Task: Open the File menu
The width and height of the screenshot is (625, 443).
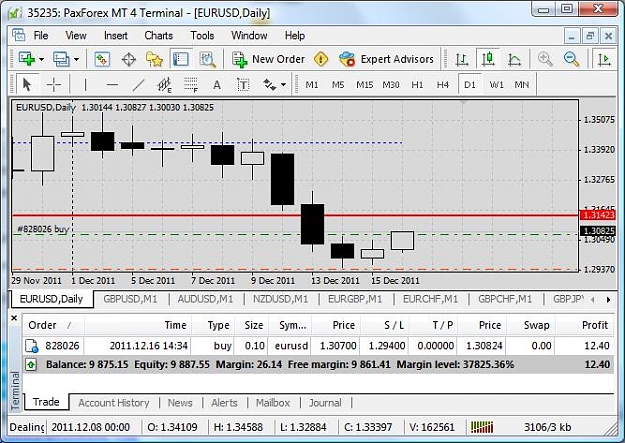Action: [x=41, y=35]
